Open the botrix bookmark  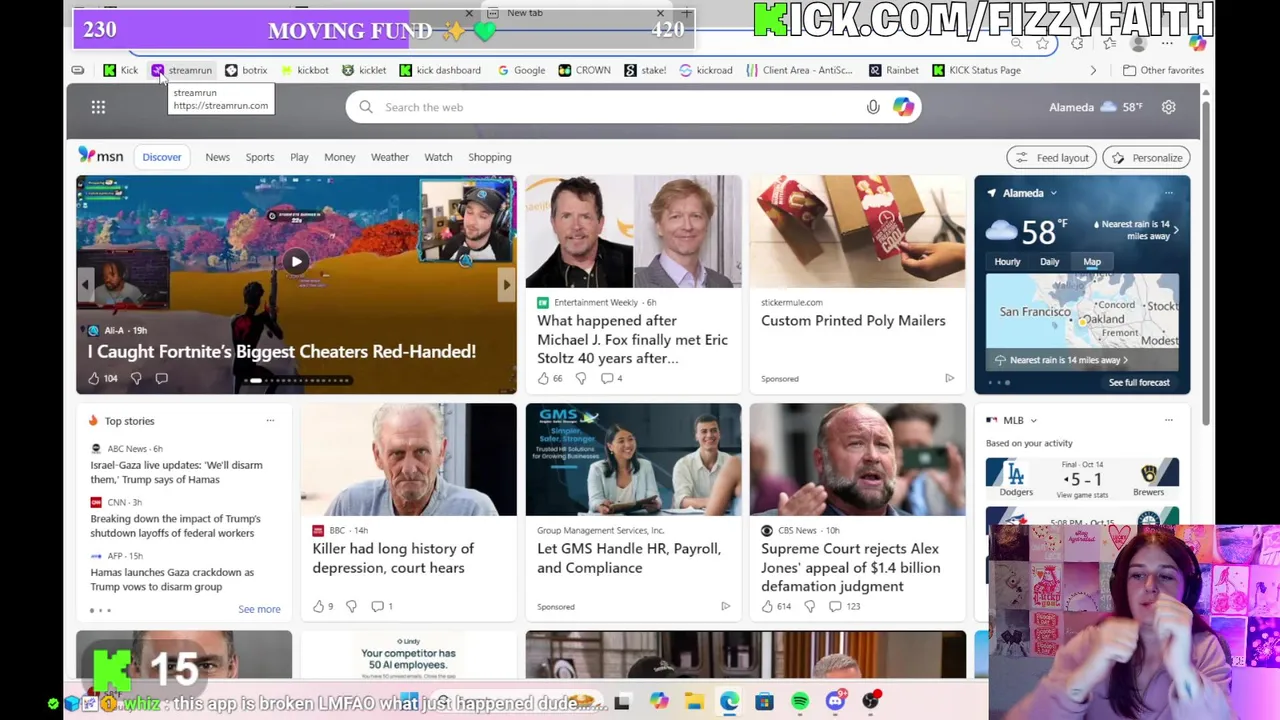[x=246, y=70]
